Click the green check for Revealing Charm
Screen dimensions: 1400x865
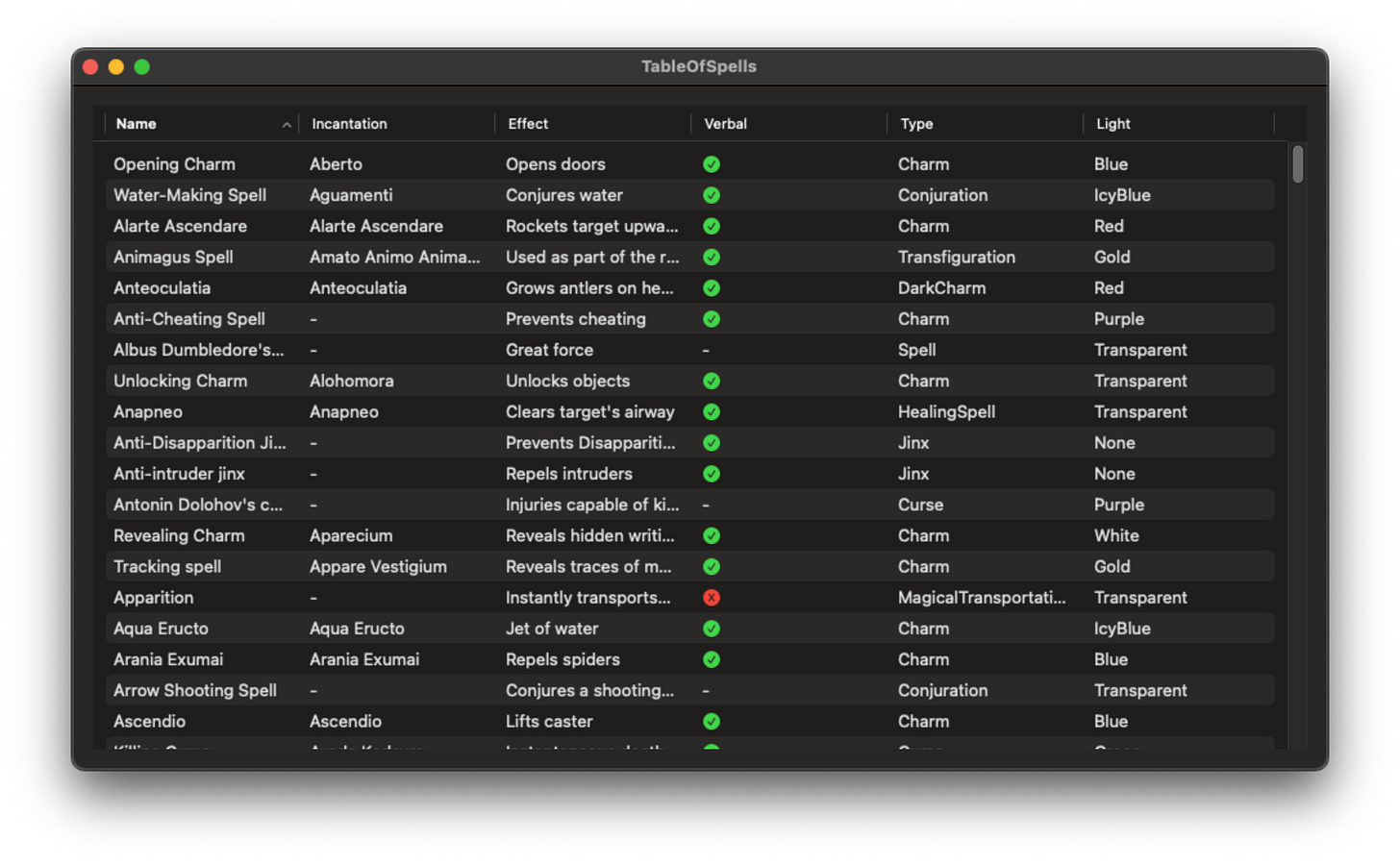tap(712, 535)
